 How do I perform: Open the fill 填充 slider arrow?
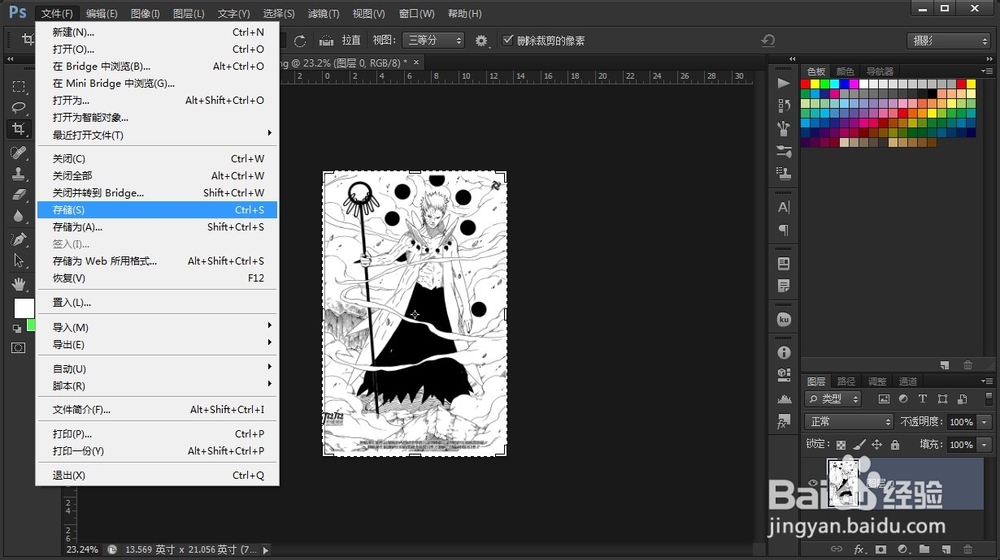pyautogui.click(x=985, y=445)
